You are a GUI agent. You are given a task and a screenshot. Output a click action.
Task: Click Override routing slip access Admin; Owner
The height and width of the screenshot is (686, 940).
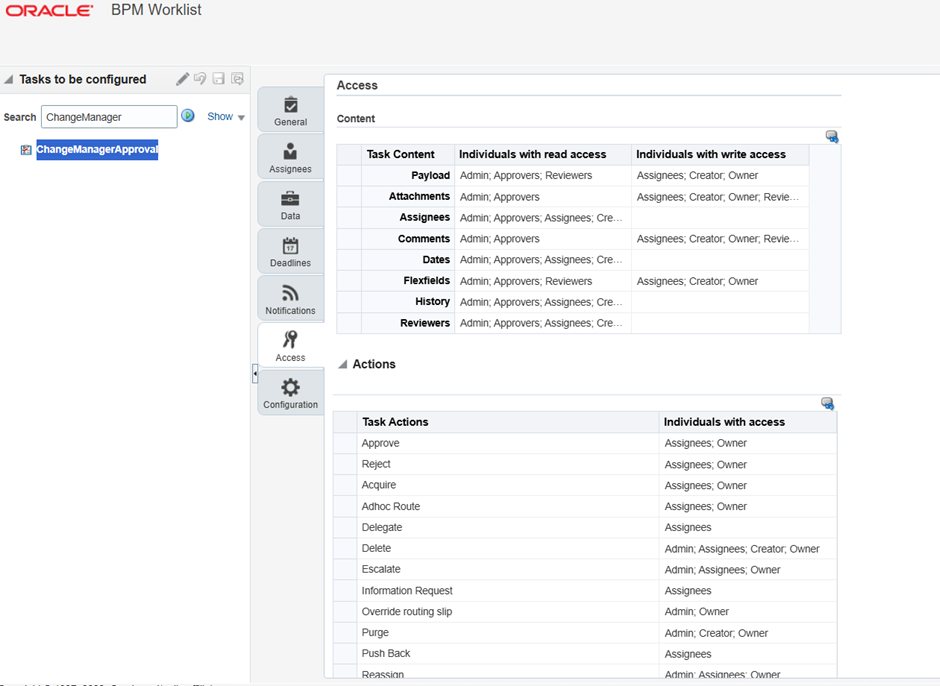[x=748, y=612]
